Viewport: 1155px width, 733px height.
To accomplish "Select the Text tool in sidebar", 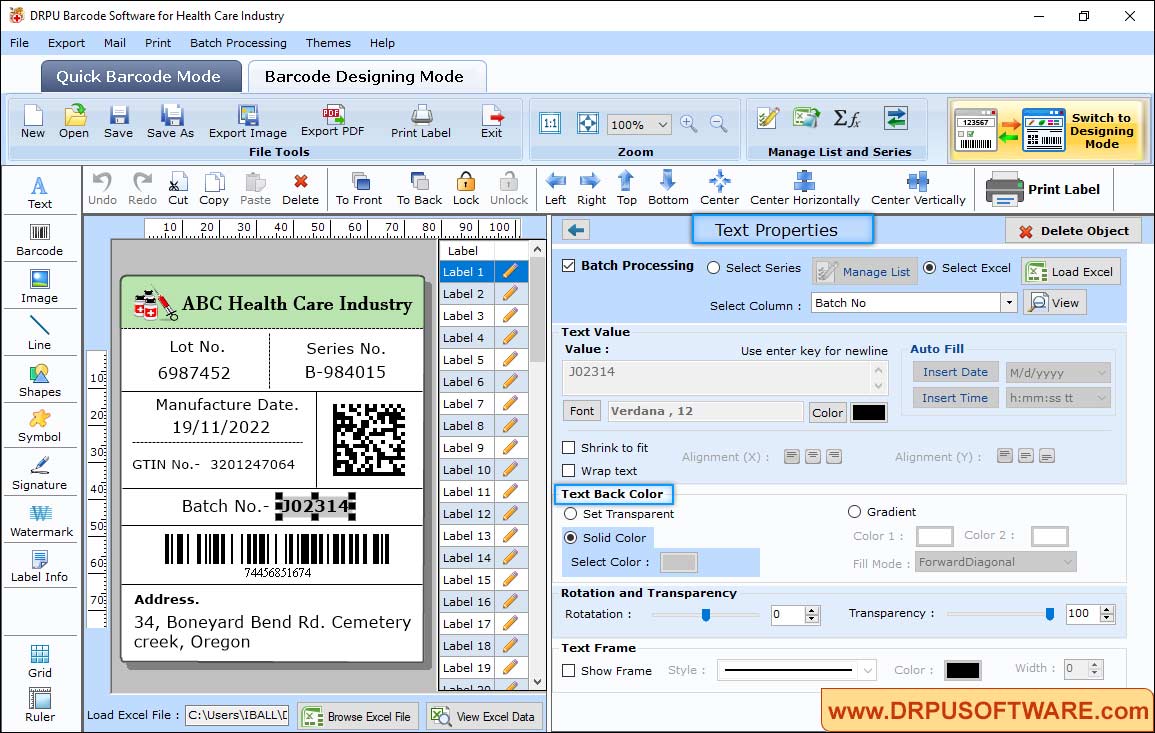I will (x=40, y=192).
